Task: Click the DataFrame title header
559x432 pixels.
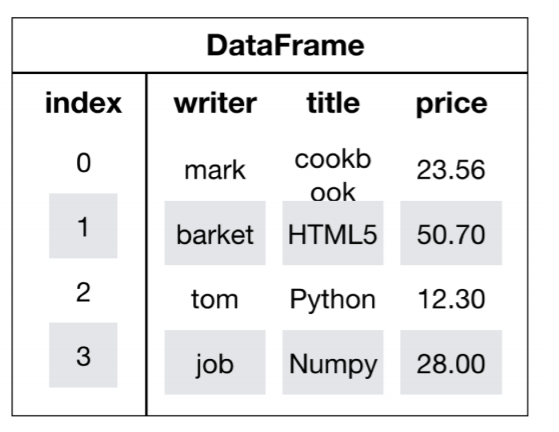Action: [285, 45]
